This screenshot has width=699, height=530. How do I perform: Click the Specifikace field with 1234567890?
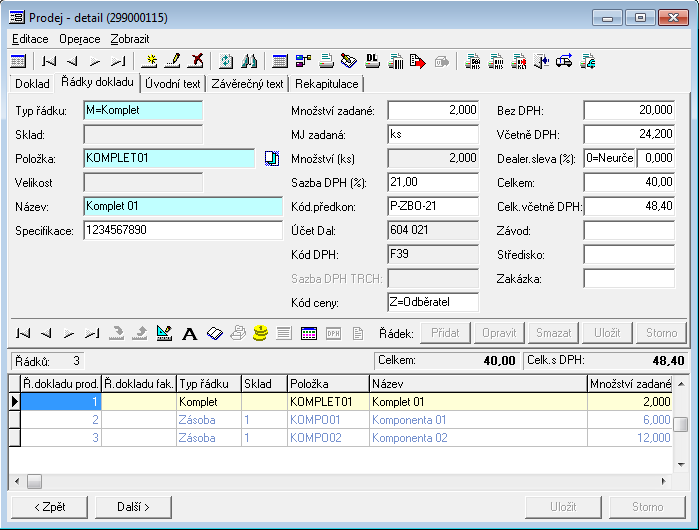click(x=183, y=230)
